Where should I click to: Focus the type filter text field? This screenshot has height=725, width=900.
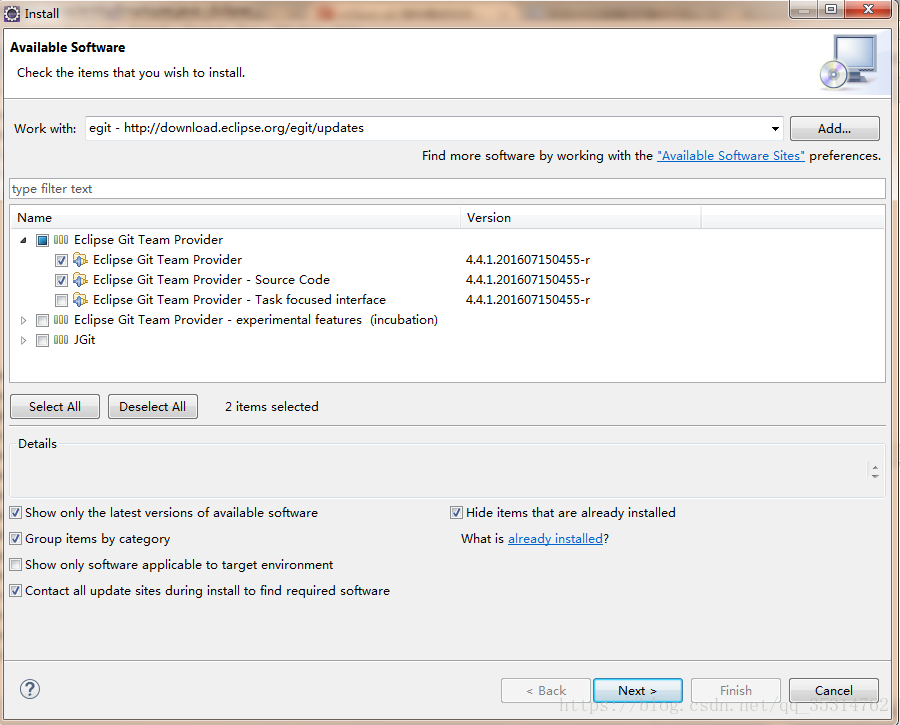click(447, 189)
